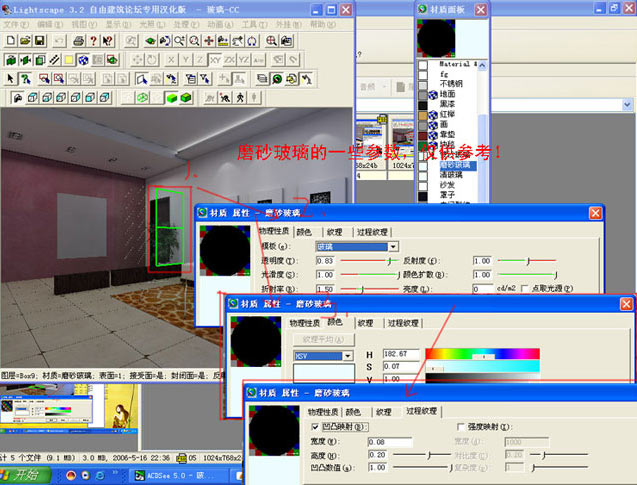Click the Open file folder icon
The width and height of the screenshot is (637, 485).
pos(25,41)
